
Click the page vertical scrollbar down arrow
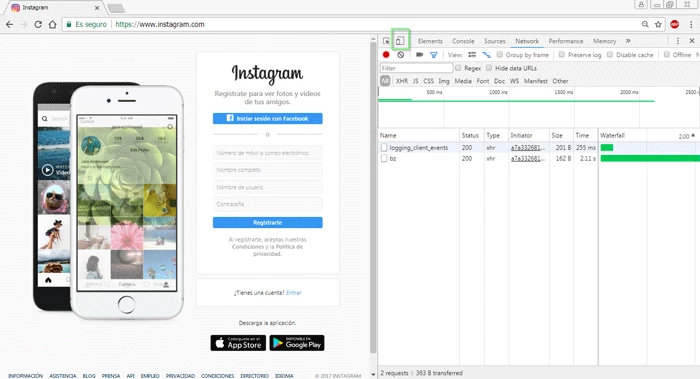[374, 375]
